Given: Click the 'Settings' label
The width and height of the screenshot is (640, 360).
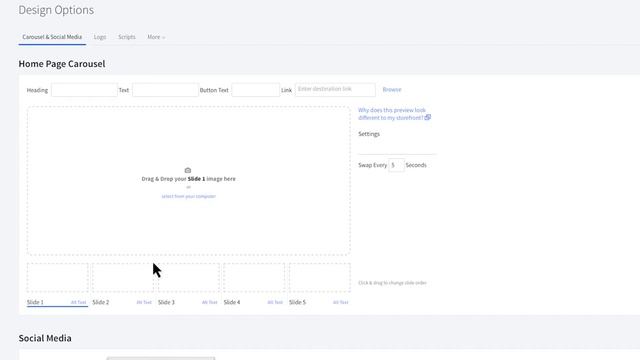Looking at the screenshot, I should (x=369, y=134).
